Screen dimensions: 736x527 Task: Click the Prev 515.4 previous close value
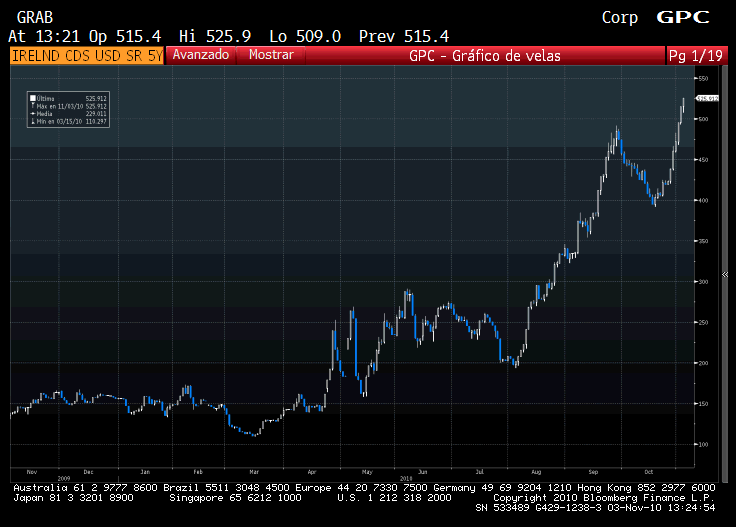(404, 37)
